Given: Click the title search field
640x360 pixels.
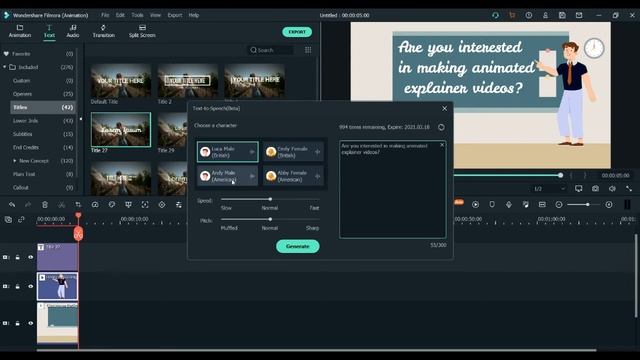Looking at the screenshot, I should click(x=271, y=50).
